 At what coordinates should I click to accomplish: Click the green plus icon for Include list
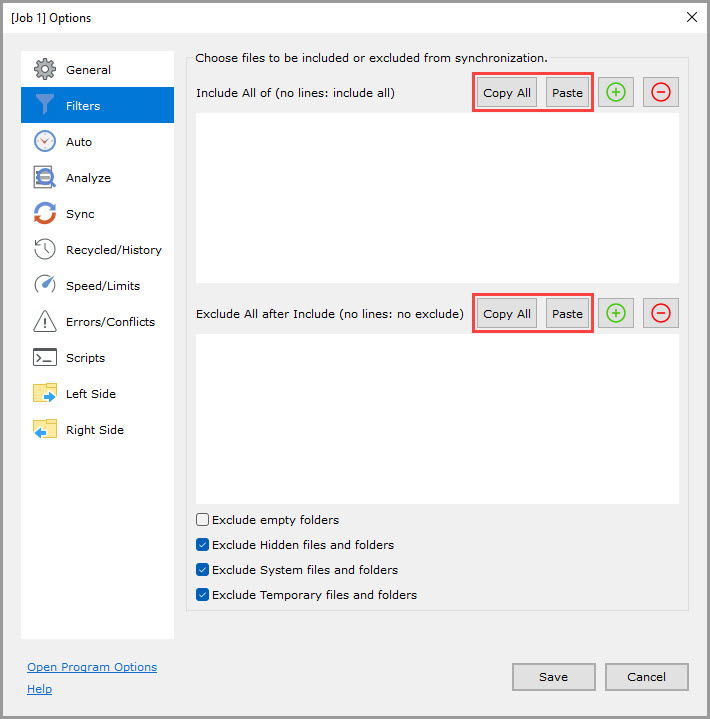616,93
